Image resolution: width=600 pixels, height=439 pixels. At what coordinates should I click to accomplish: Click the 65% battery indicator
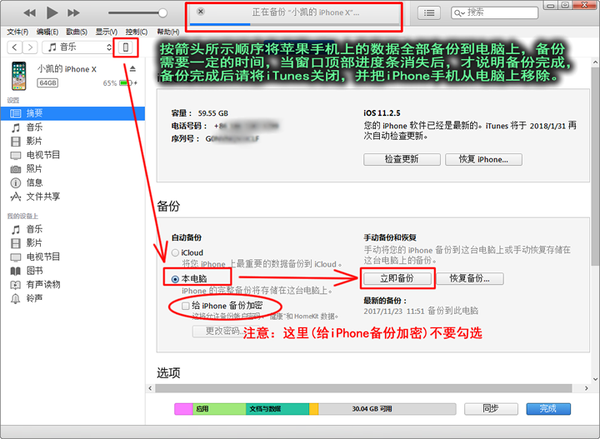coord(120,83)
